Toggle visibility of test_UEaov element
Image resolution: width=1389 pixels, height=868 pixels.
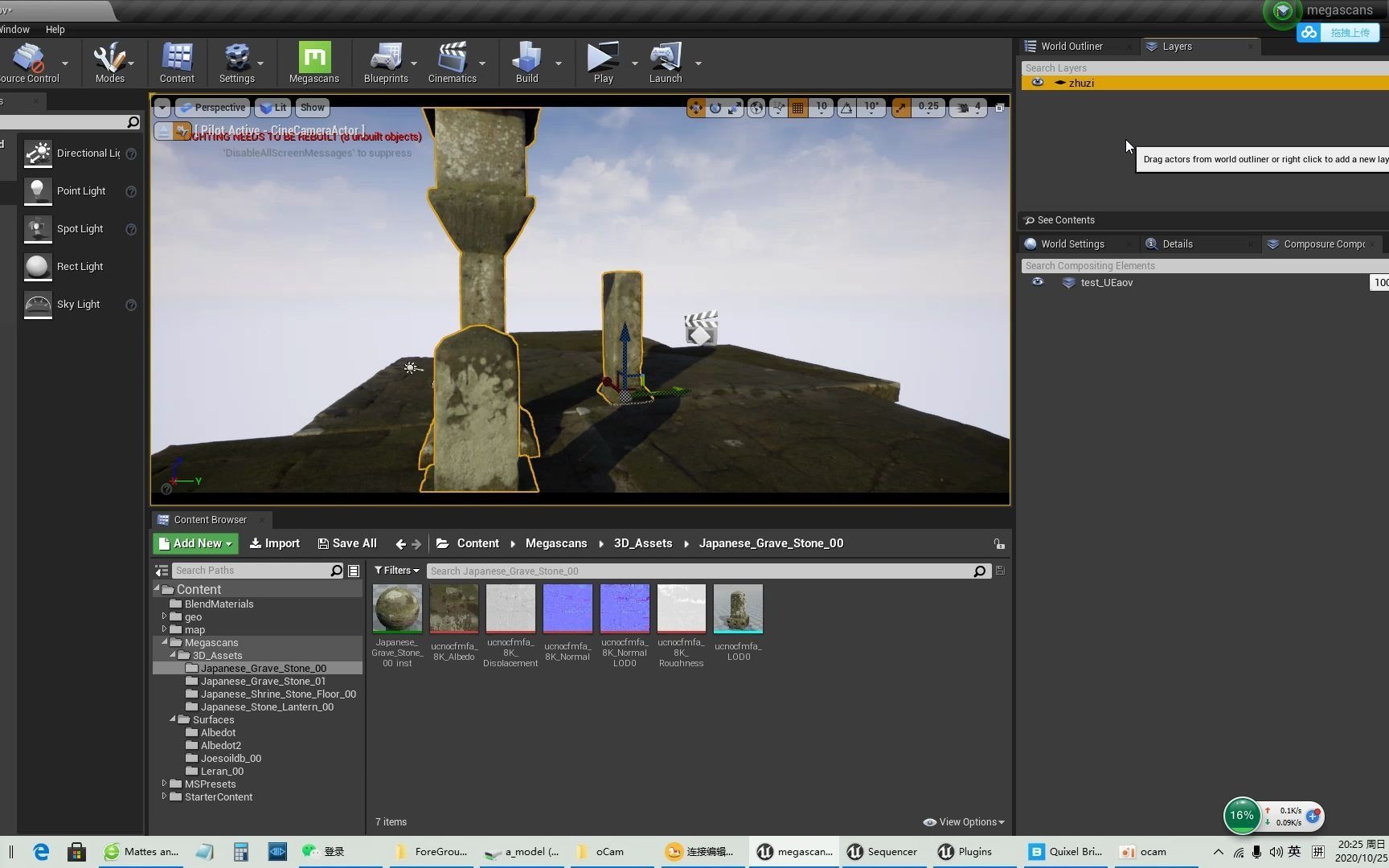(1037, 282)
